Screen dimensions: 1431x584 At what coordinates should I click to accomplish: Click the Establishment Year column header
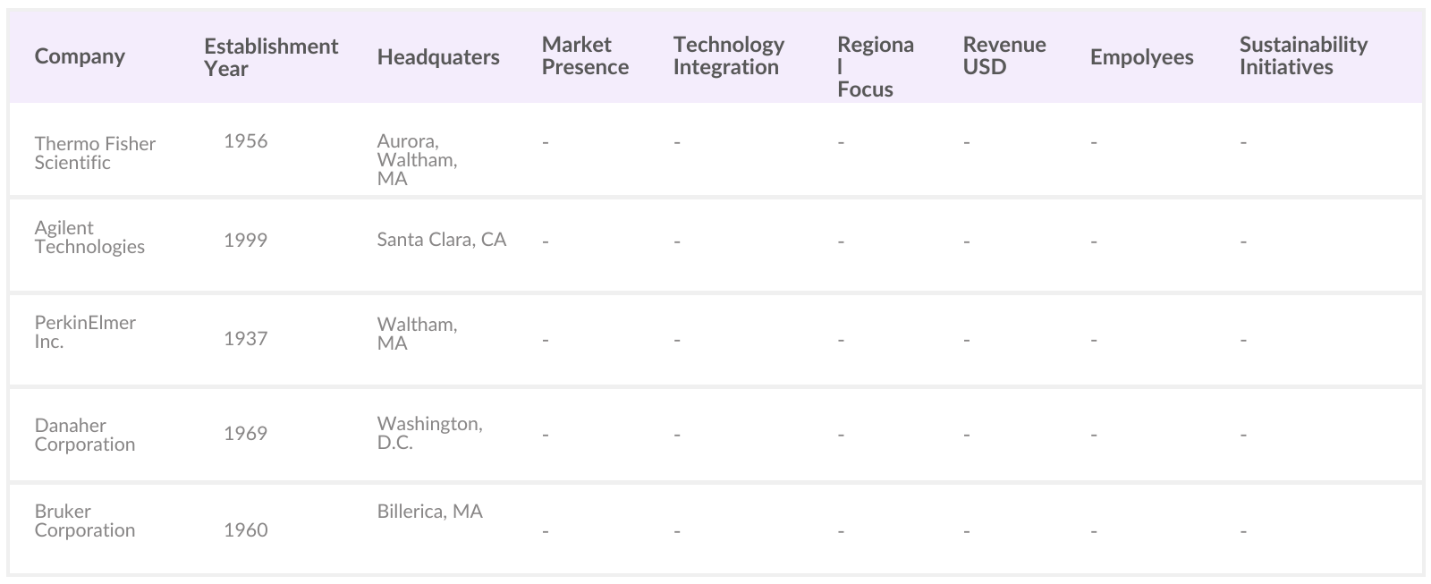(271, 57)
